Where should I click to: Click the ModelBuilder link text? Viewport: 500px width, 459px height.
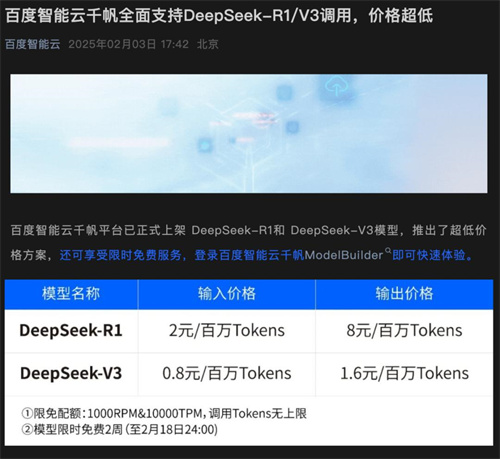coord(344,255)
